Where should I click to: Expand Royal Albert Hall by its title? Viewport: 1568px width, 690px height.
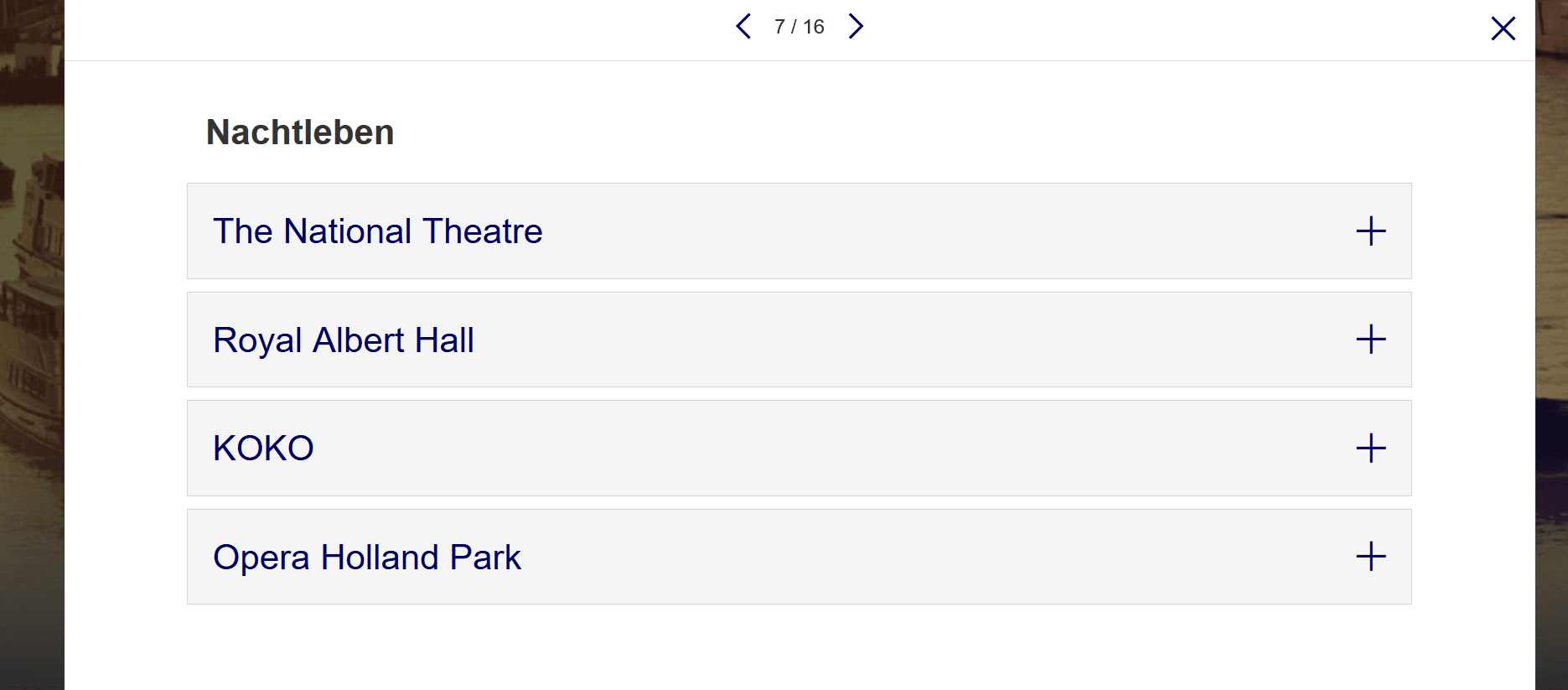[x=343, y=340]
